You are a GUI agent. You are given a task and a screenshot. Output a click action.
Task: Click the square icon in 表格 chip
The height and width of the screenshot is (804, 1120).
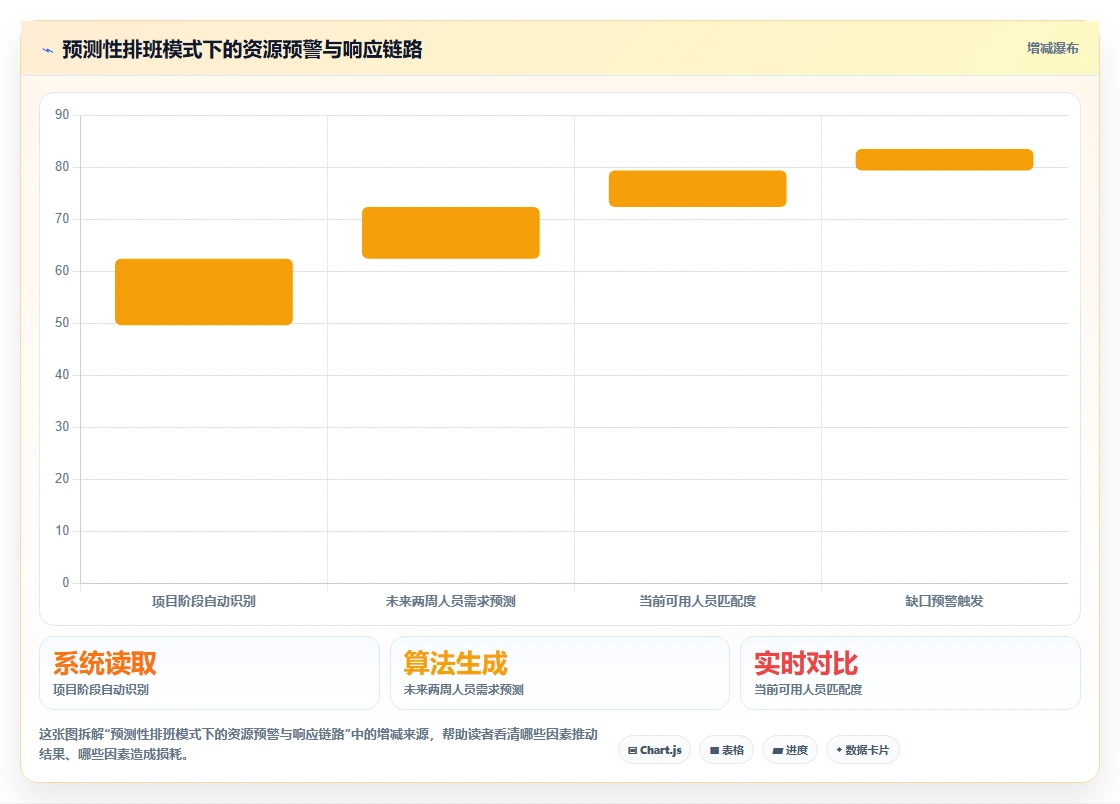pos(714,750)
